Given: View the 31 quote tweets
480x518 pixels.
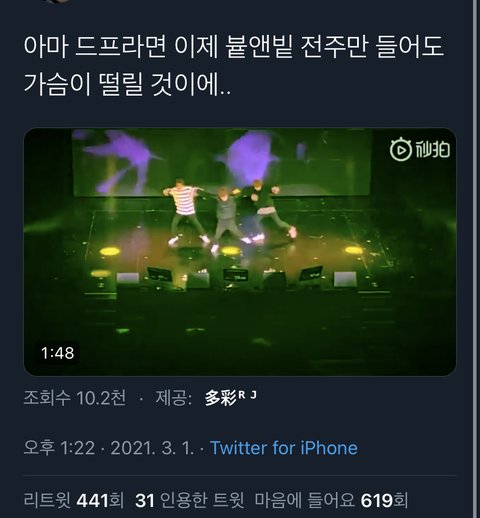Looking at the screenshot, I should tap(189, 500).
